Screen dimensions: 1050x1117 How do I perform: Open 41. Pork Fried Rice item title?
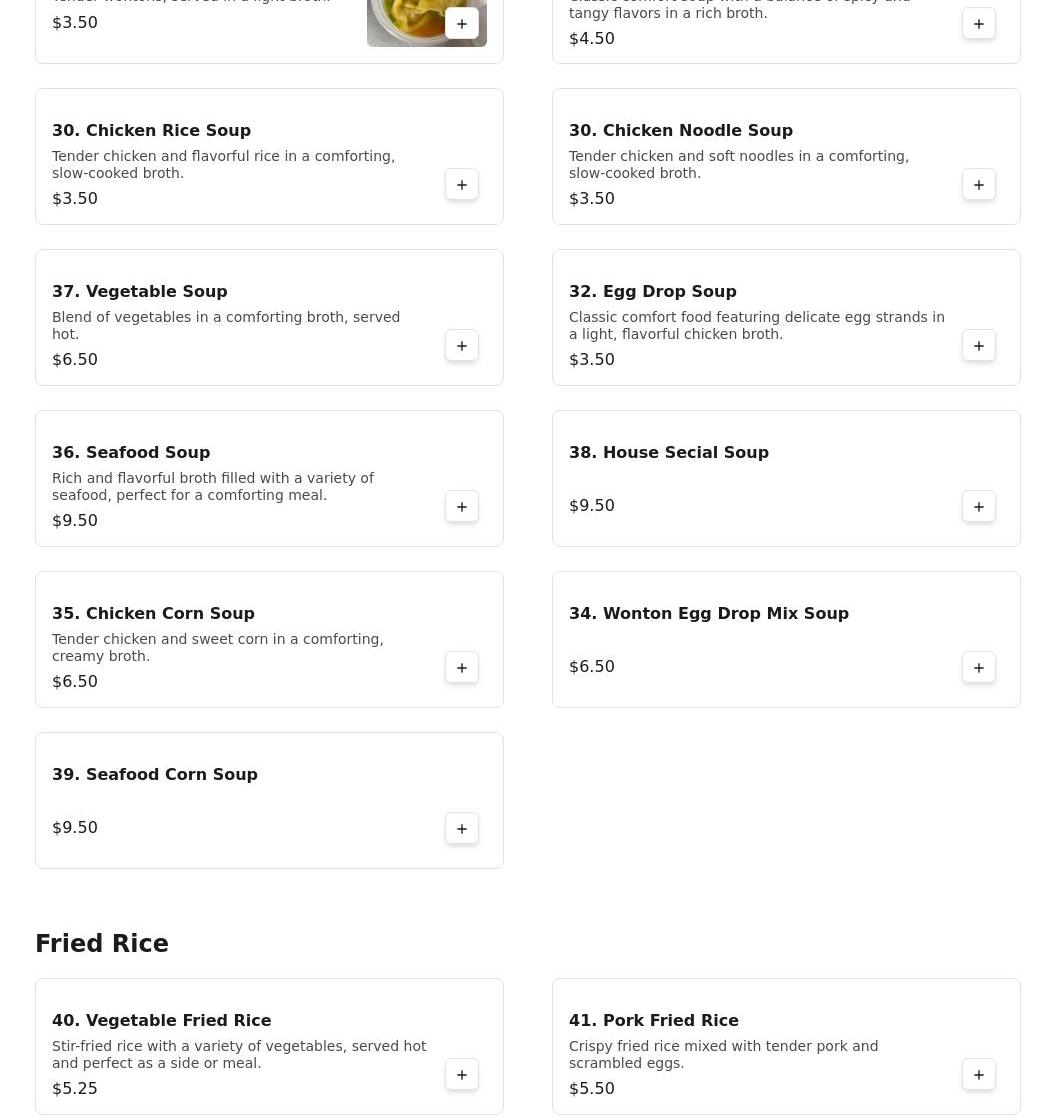coord(654,1020)
